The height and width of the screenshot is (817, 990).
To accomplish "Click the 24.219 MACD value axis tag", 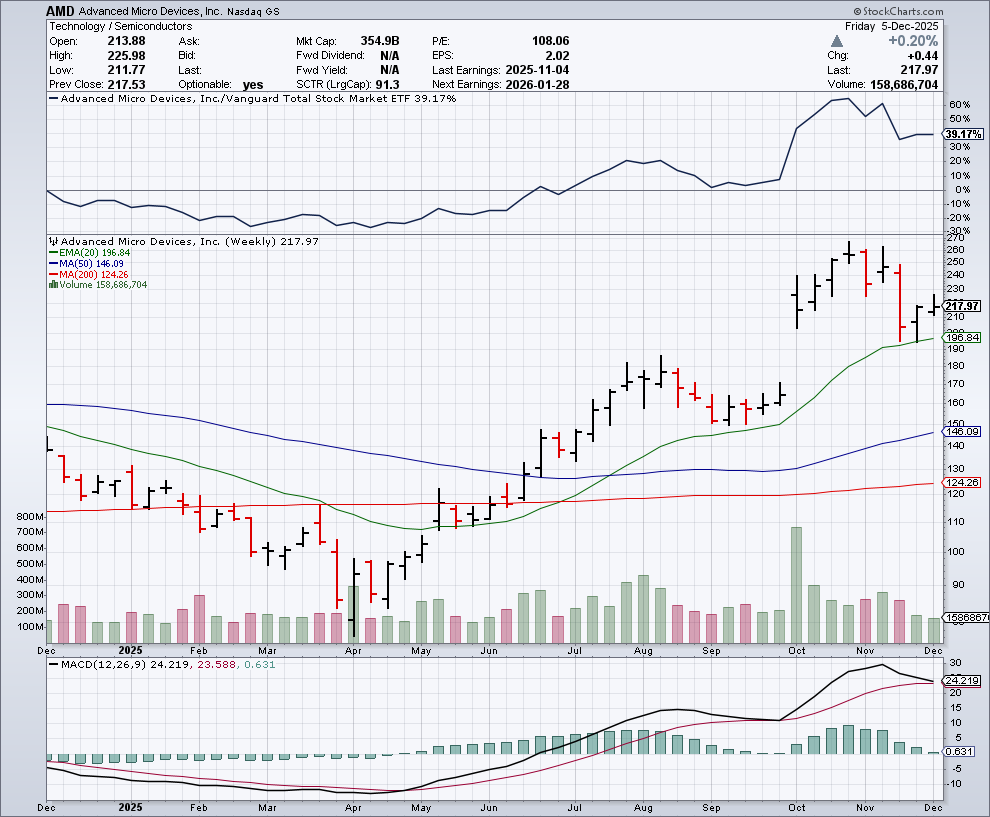I will point(963,680).
